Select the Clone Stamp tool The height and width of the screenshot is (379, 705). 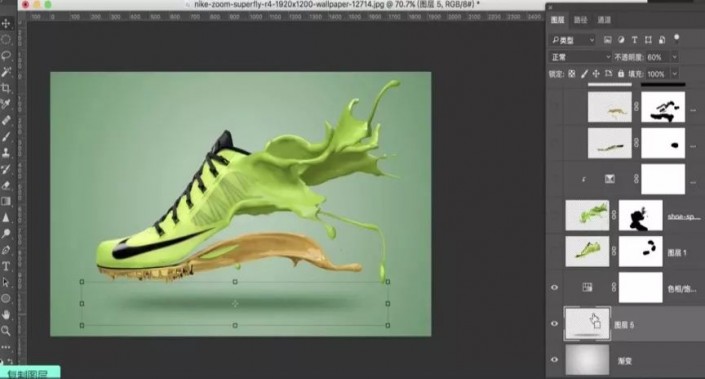[x=6, y=153]
